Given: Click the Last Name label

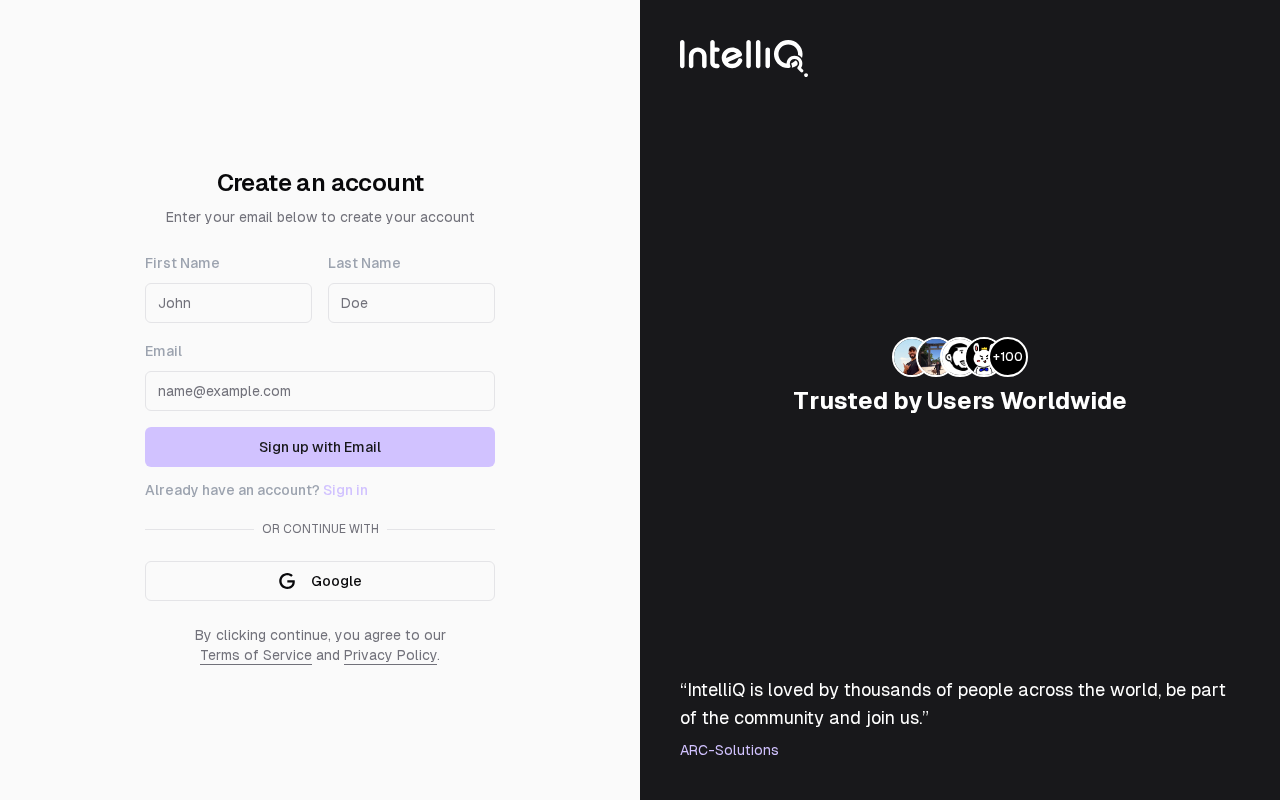Looking at the screenshot, I should coord(364,263).
